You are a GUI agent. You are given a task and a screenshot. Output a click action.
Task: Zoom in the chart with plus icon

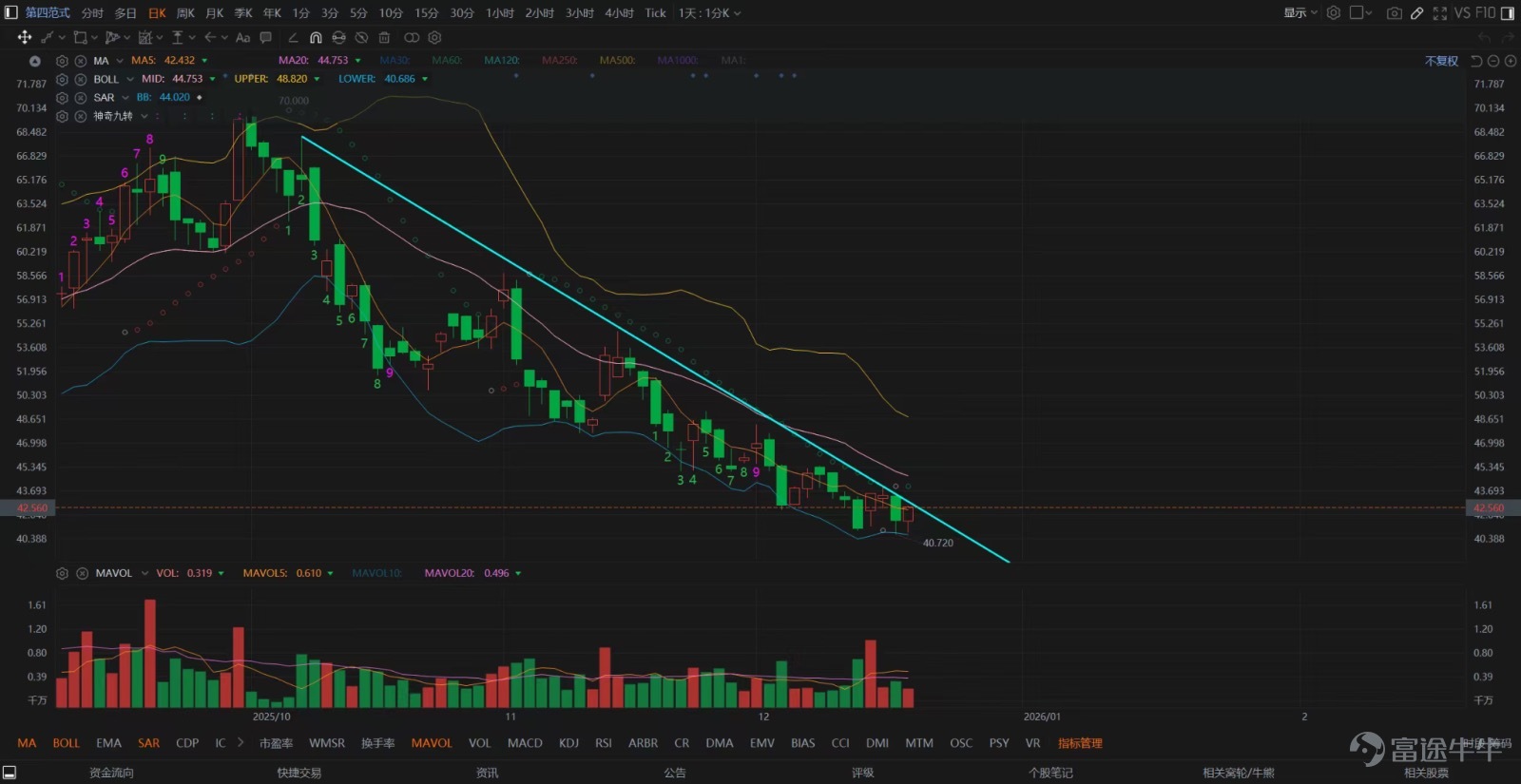pos(1511,61)
